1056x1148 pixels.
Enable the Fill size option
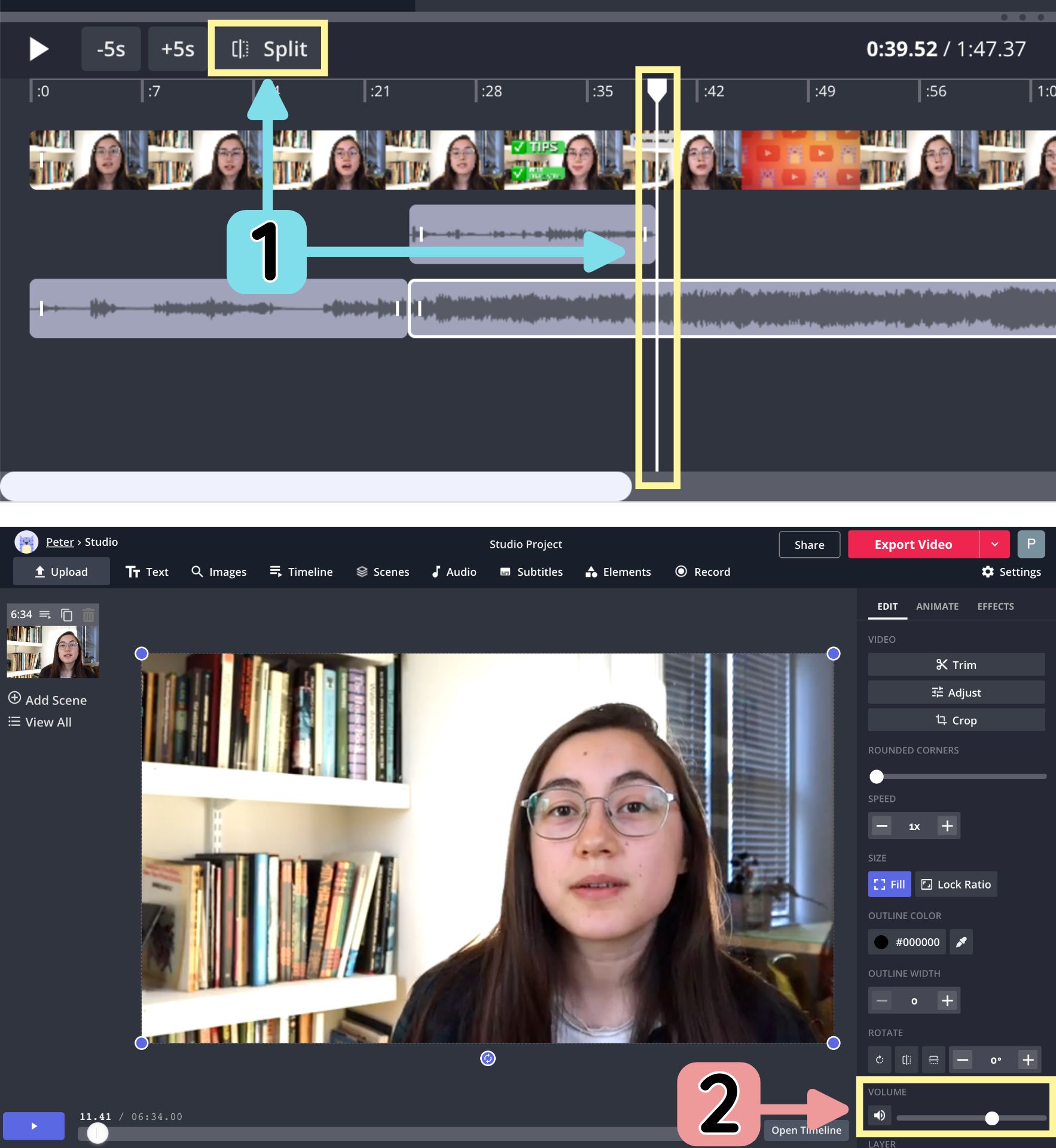[x=889, y=884]
